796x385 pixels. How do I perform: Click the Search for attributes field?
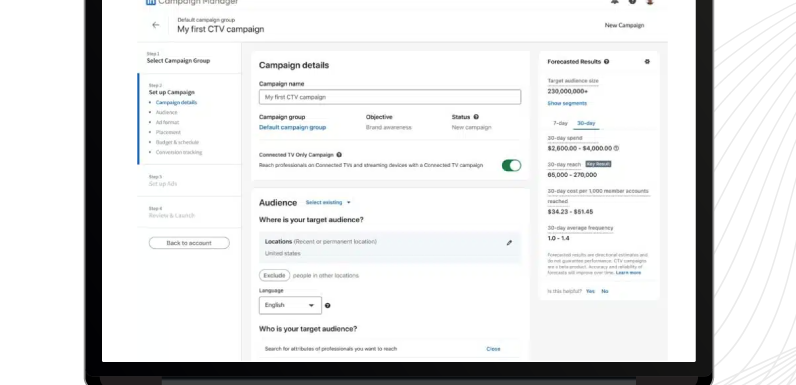(x=331, y=349)
